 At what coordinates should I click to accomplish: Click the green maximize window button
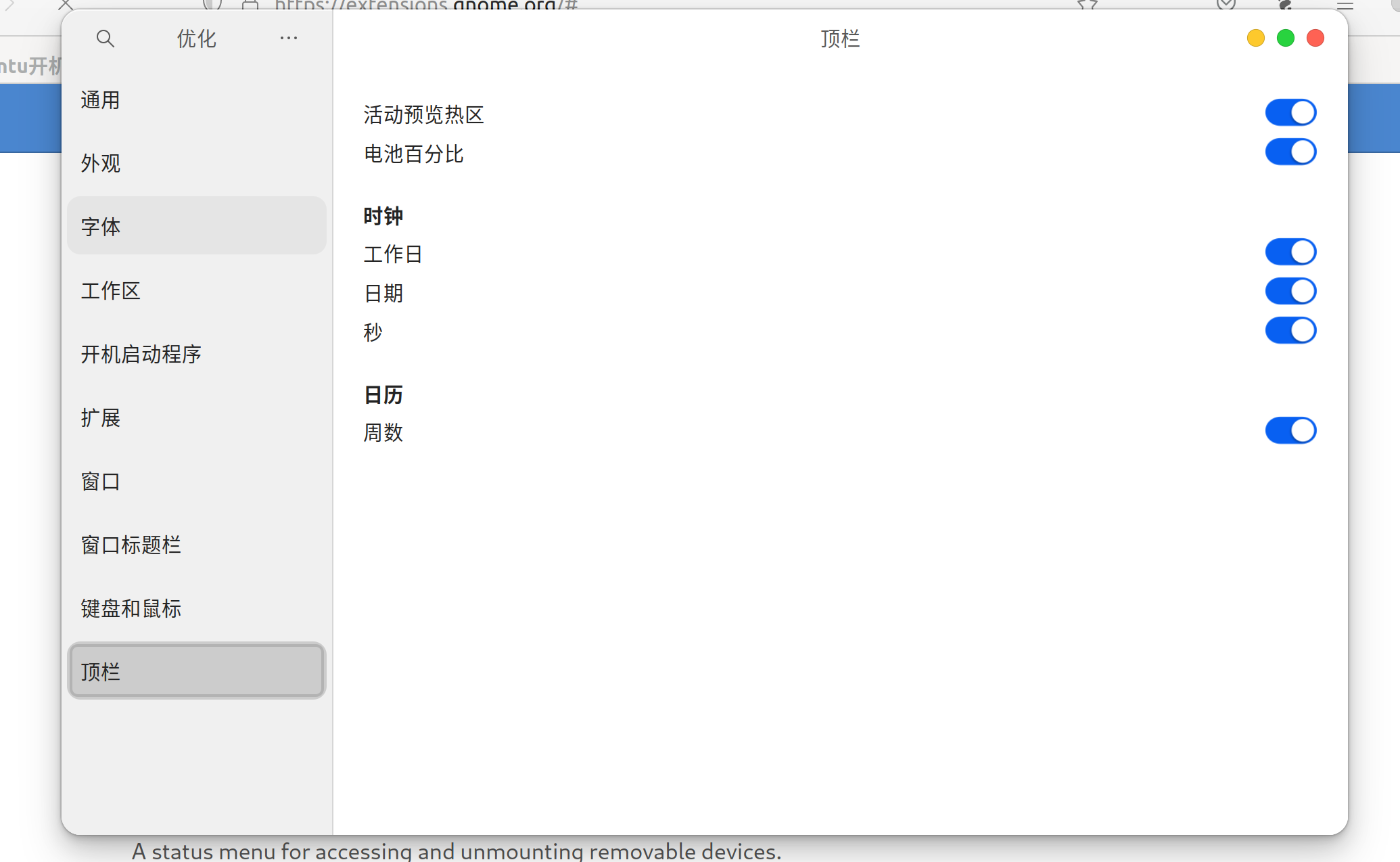pyautogui.click(x=1285, y=39)
